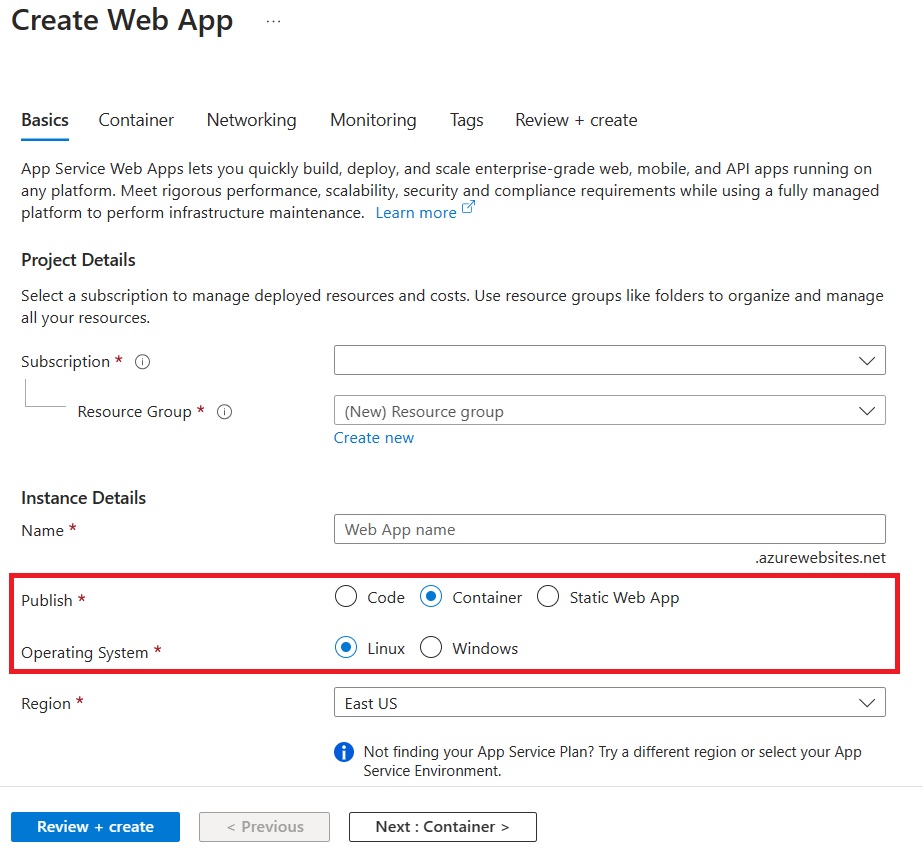Click the Subscription info icon

[x=142, y=361]
